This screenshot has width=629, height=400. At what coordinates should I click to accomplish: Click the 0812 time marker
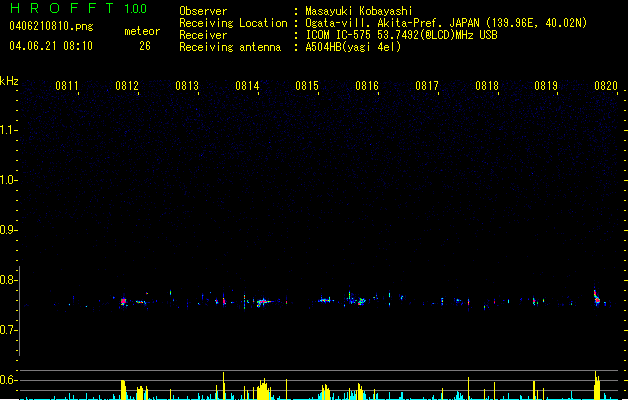point(127,86)
